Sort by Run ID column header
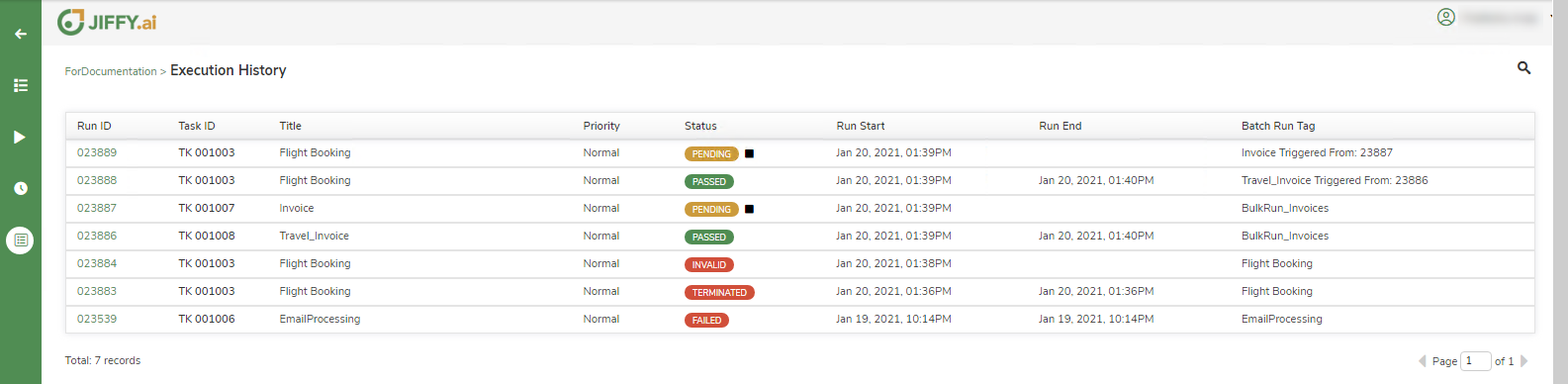This screenshot has height=384, width=1568. coord(94,126)
